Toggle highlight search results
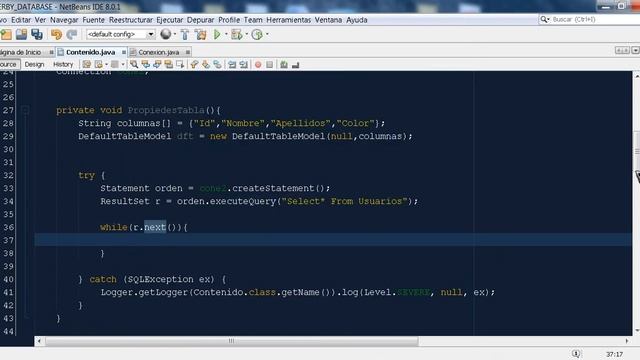640x360 pixels. click(169, 64)
